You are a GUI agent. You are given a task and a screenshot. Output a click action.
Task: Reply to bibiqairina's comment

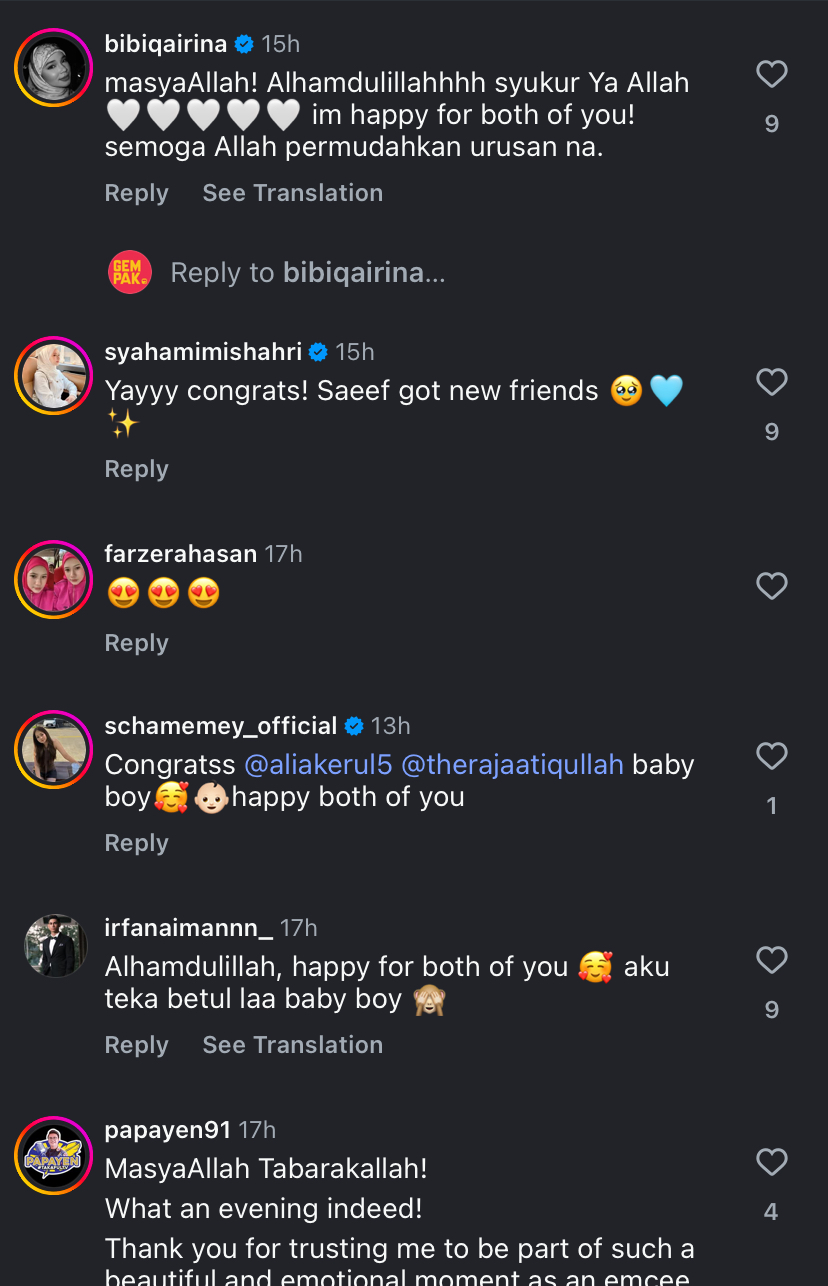136,193
